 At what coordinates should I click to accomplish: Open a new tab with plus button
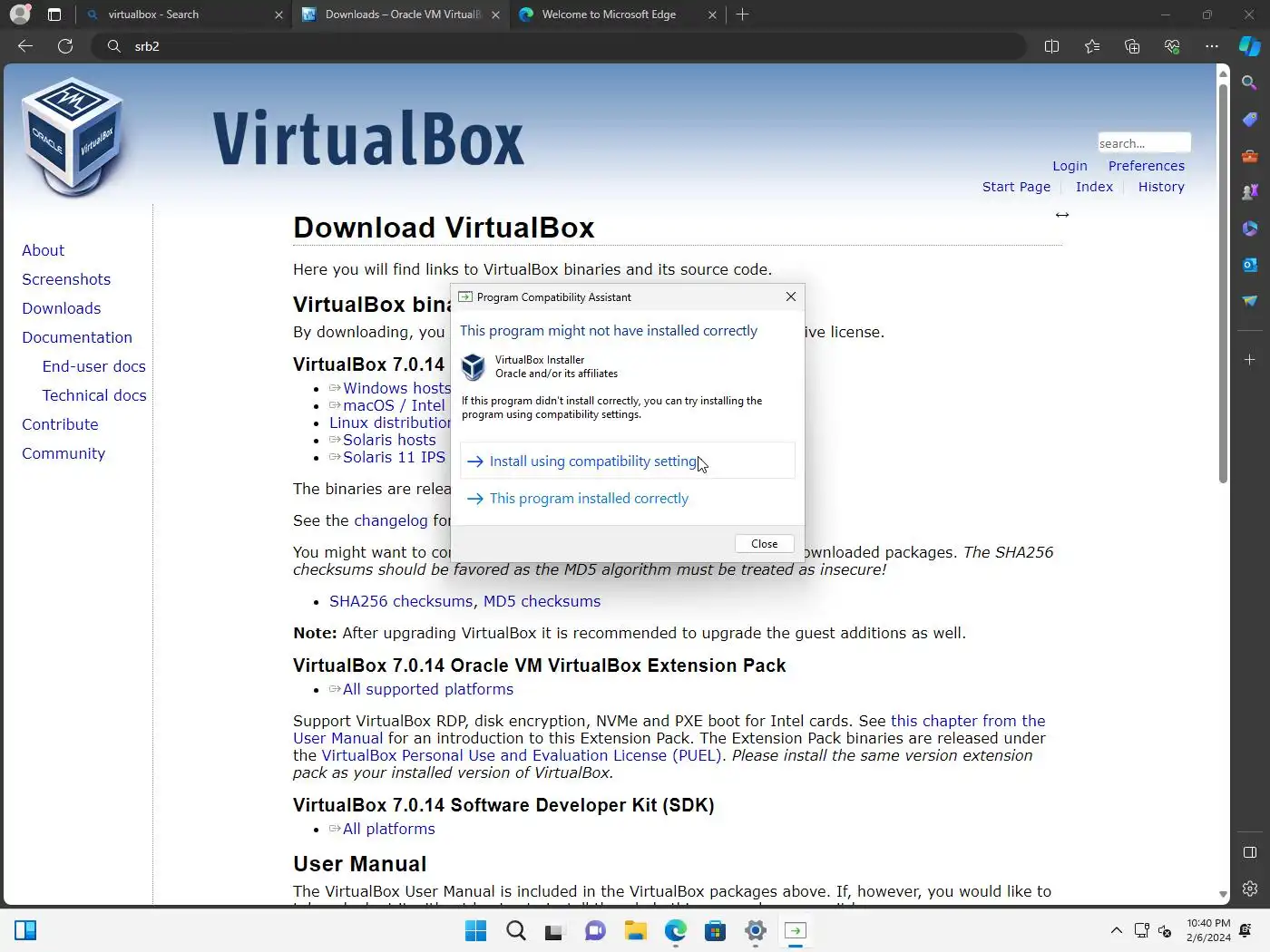pyautogui.click(x=742, y=15)
